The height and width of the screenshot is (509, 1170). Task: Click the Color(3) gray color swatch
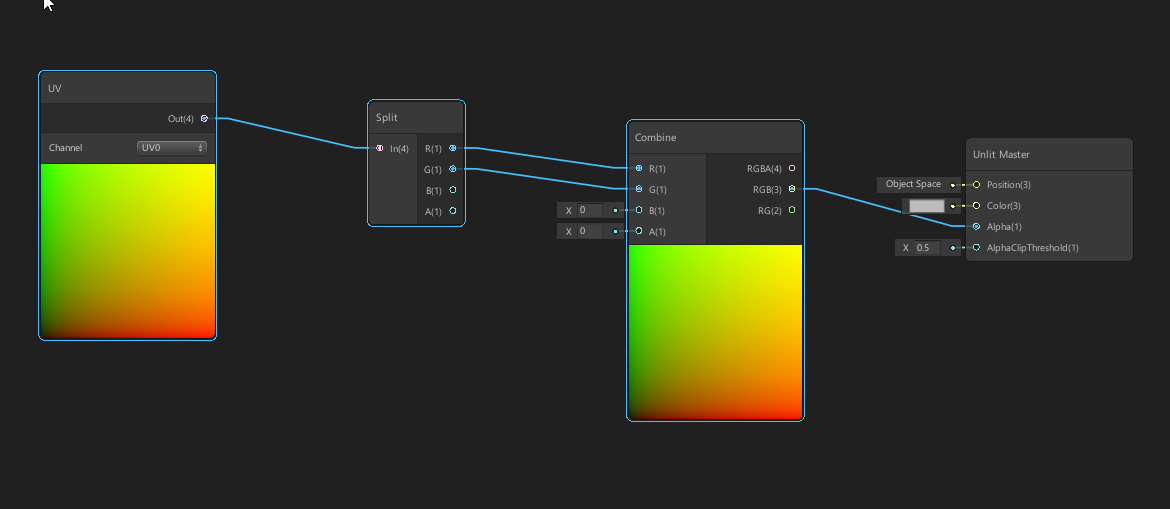[926, 205]
